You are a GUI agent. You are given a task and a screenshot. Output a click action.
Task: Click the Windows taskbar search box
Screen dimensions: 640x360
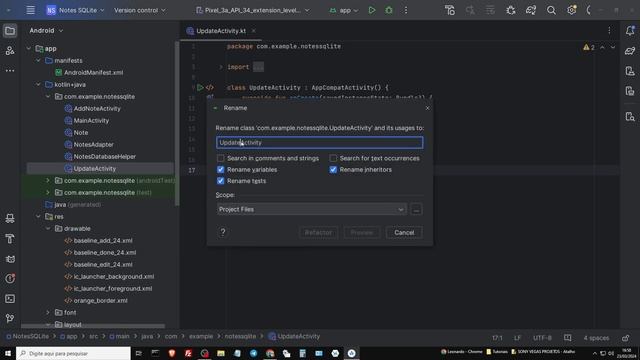click(73, 353)
